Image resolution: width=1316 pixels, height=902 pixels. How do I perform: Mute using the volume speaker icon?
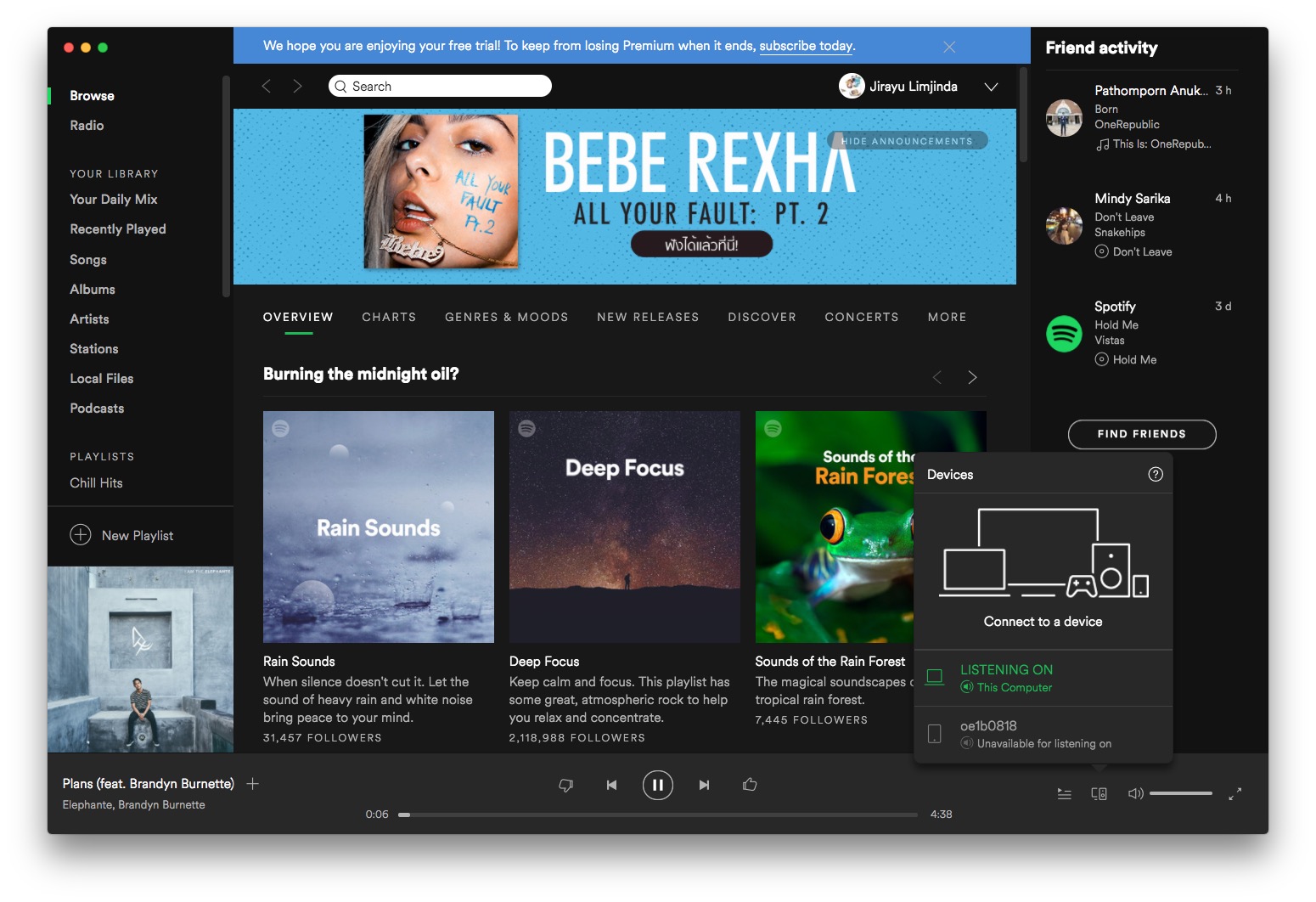[x=1135, y=794]
